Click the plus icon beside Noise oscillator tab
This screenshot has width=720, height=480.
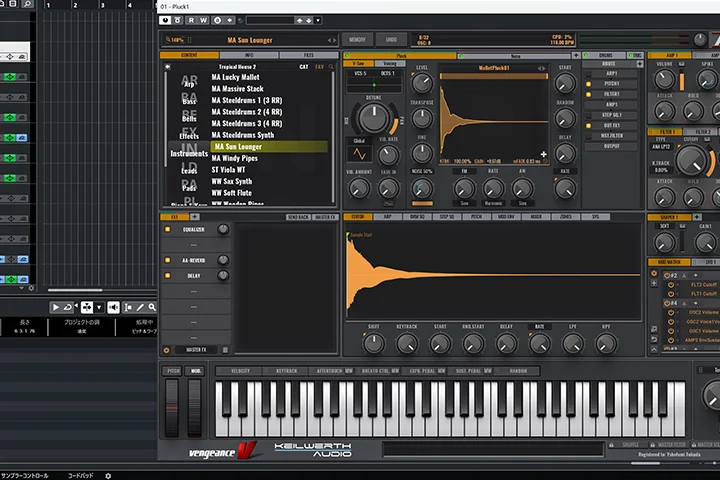coord(575,56)
